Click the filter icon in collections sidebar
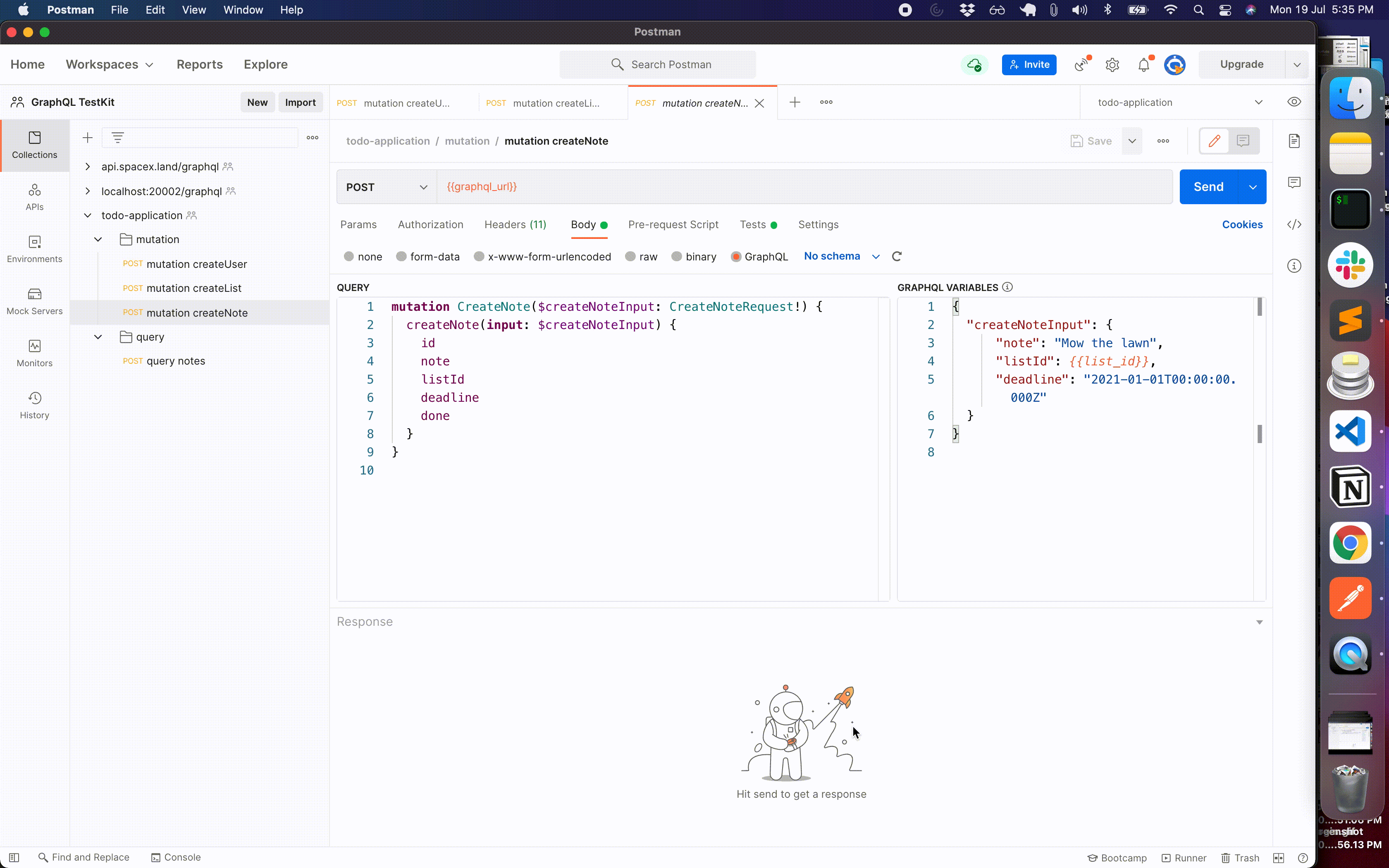The image size is (1389, 868). (118, 138)
